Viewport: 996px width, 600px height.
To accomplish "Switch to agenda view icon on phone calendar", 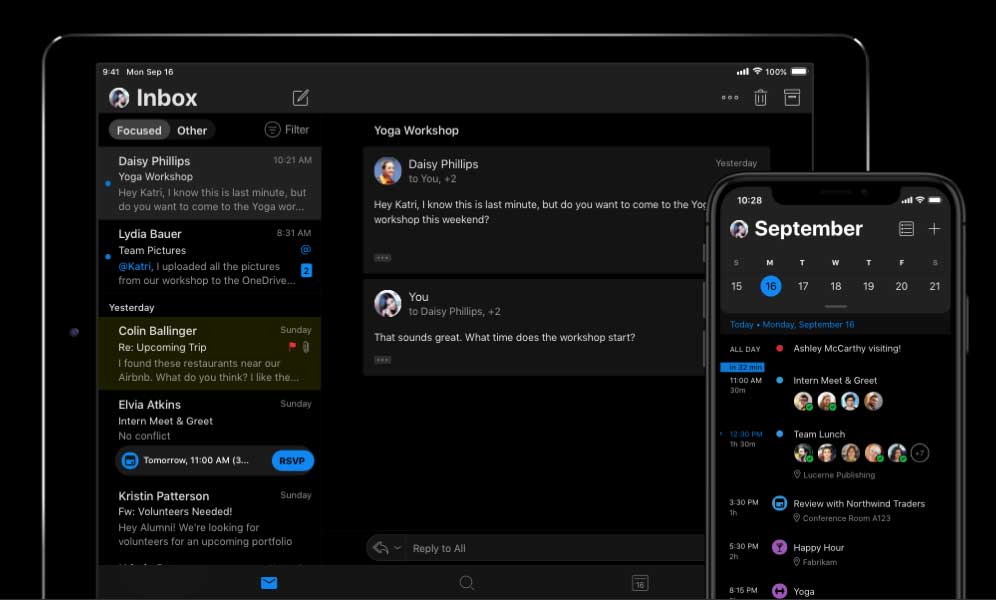I will 906,229.
